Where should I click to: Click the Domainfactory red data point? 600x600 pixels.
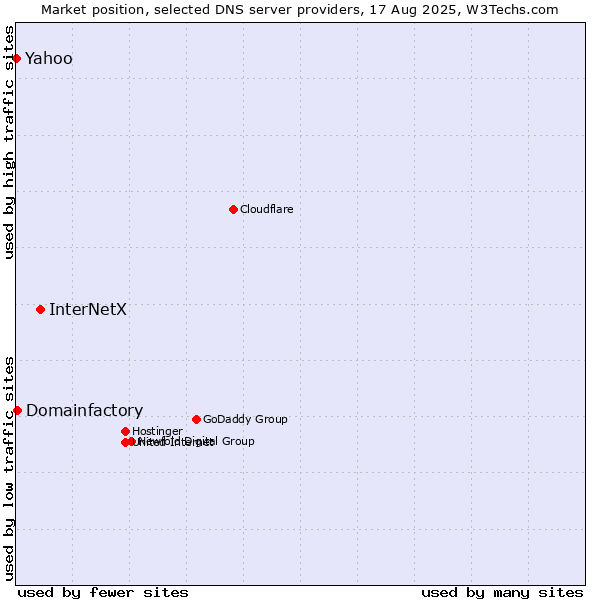tap(18, 411)
